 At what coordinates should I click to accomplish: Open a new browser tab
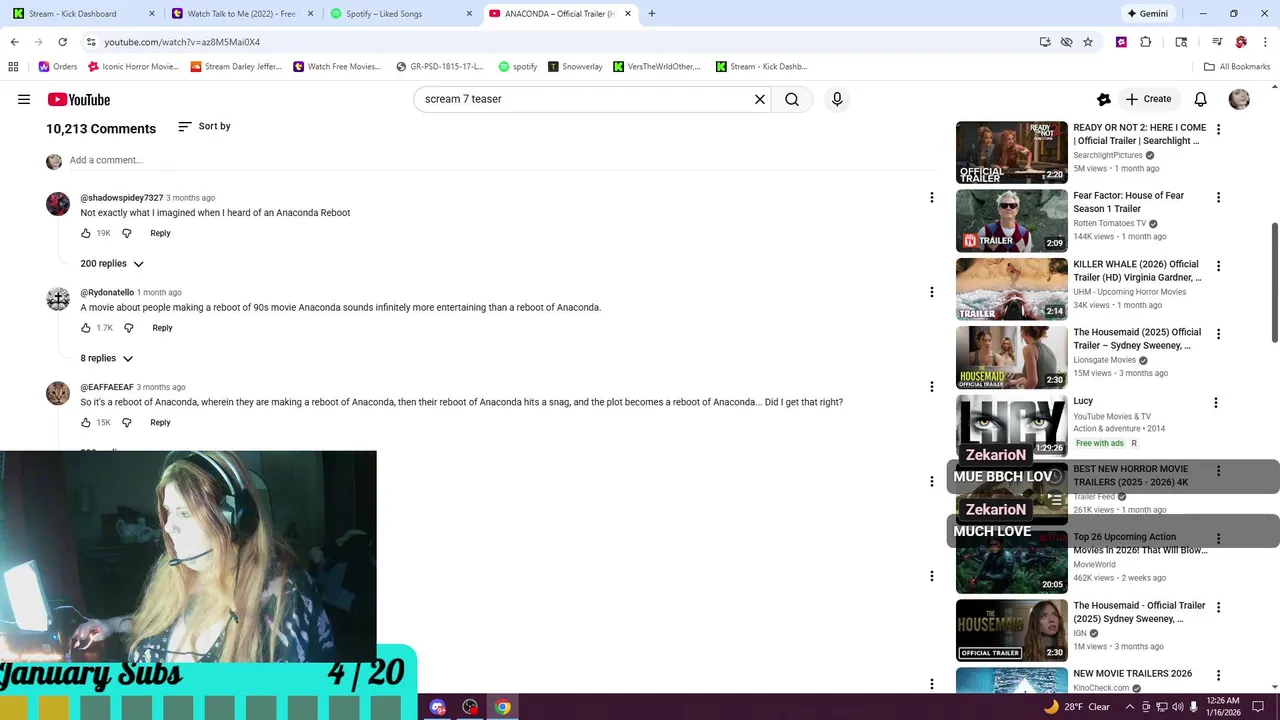652,14
